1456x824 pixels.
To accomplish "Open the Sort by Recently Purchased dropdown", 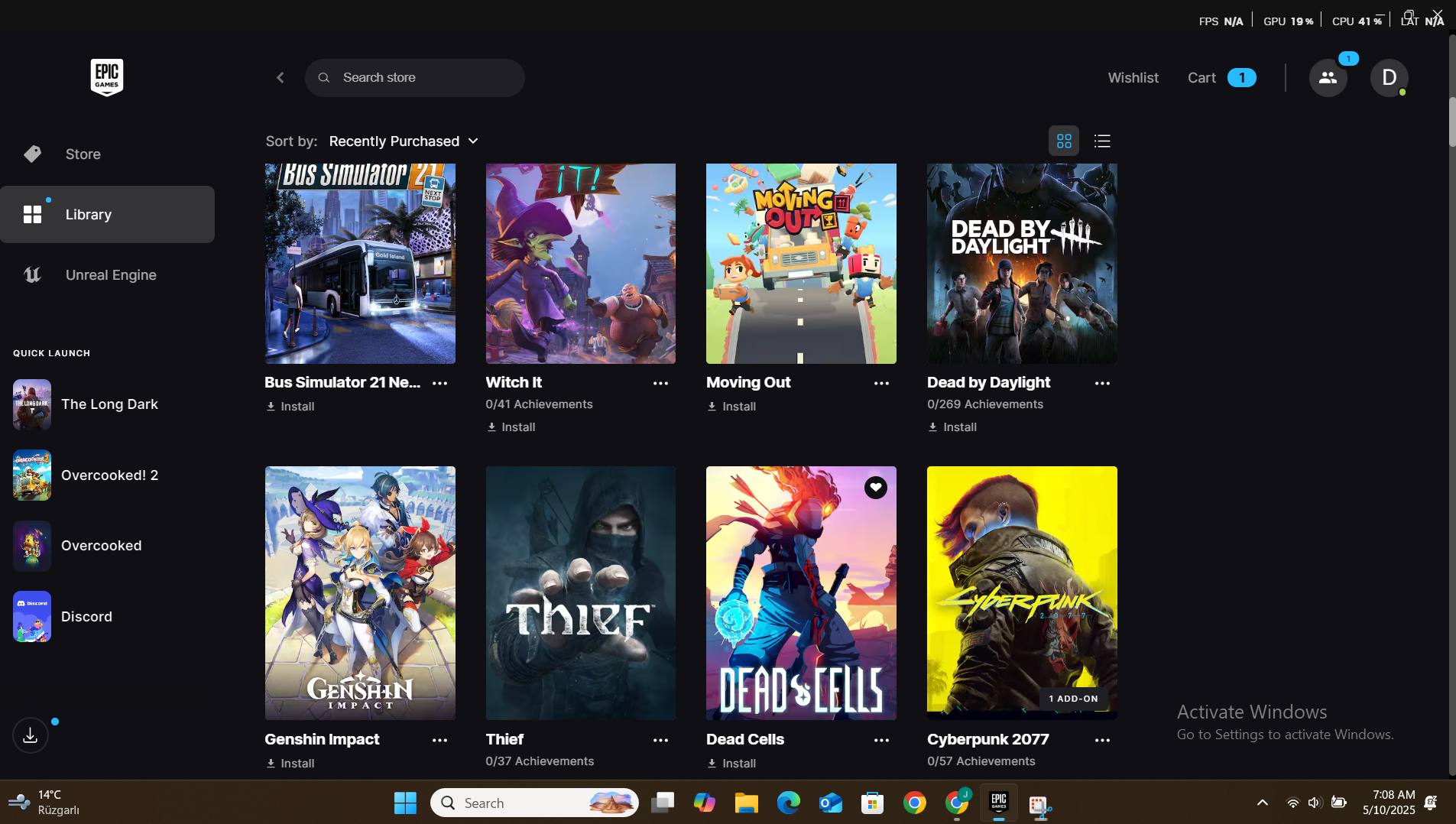I will click(x=404, y=141).
